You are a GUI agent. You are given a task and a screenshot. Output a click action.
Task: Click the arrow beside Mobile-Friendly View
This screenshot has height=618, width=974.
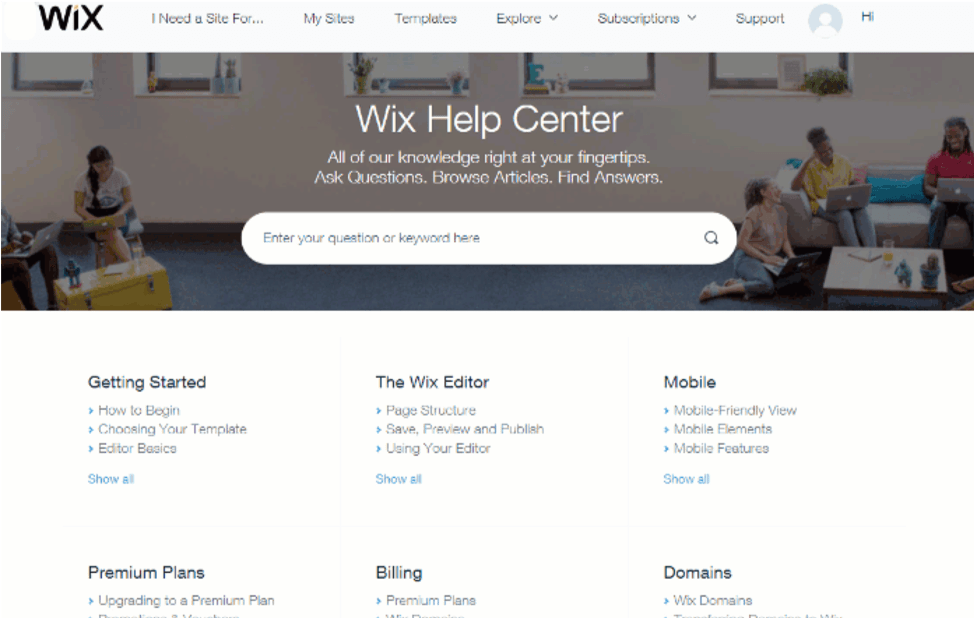pos(666,411)
